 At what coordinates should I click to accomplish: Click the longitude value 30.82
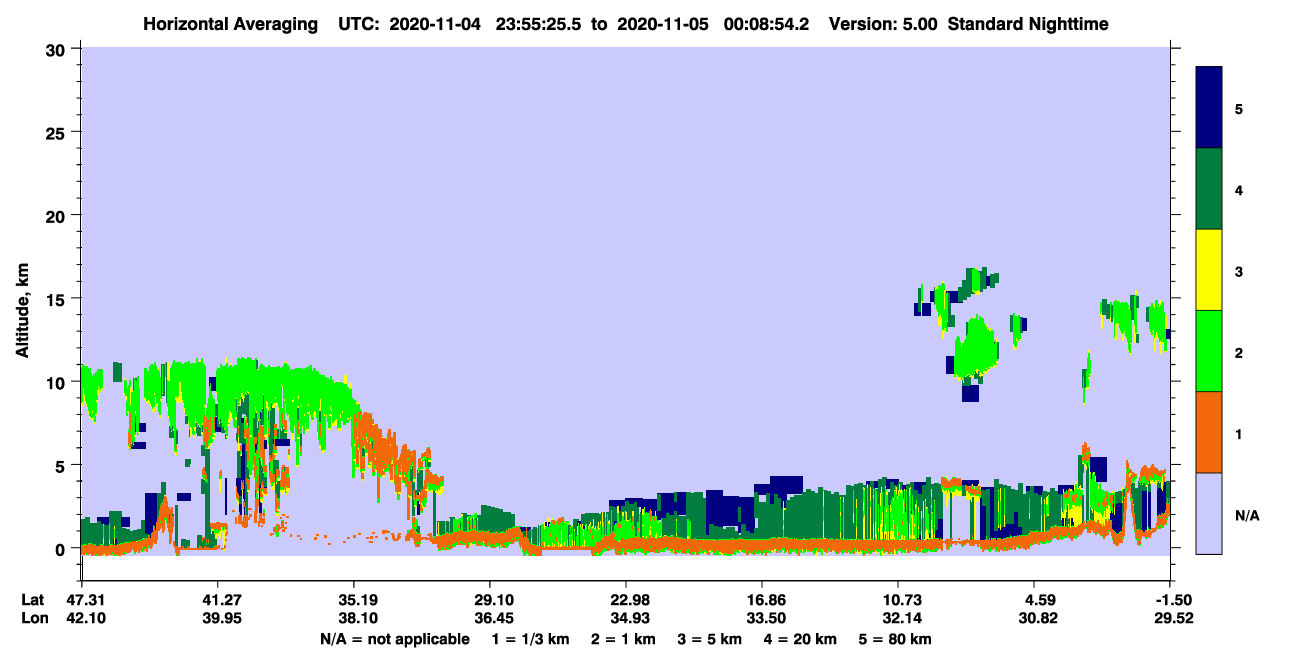[x=1036, y=618]
